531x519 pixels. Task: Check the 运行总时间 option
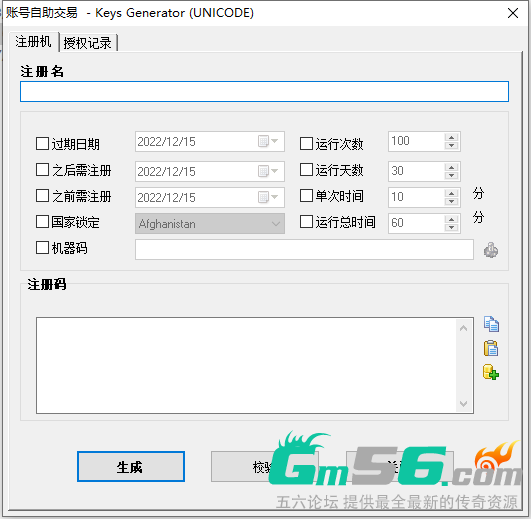coord(306,222)
